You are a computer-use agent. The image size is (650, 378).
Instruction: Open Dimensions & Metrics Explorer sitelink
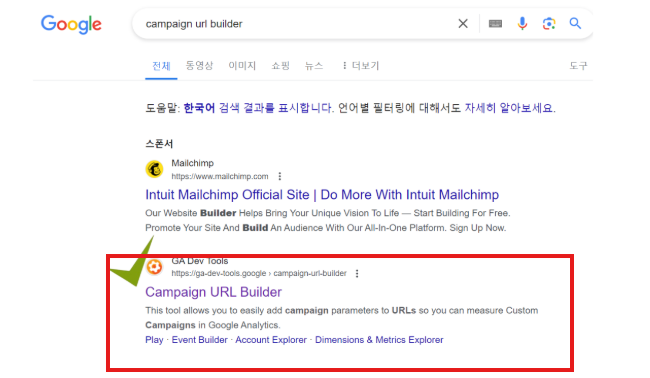coord(379,340)
